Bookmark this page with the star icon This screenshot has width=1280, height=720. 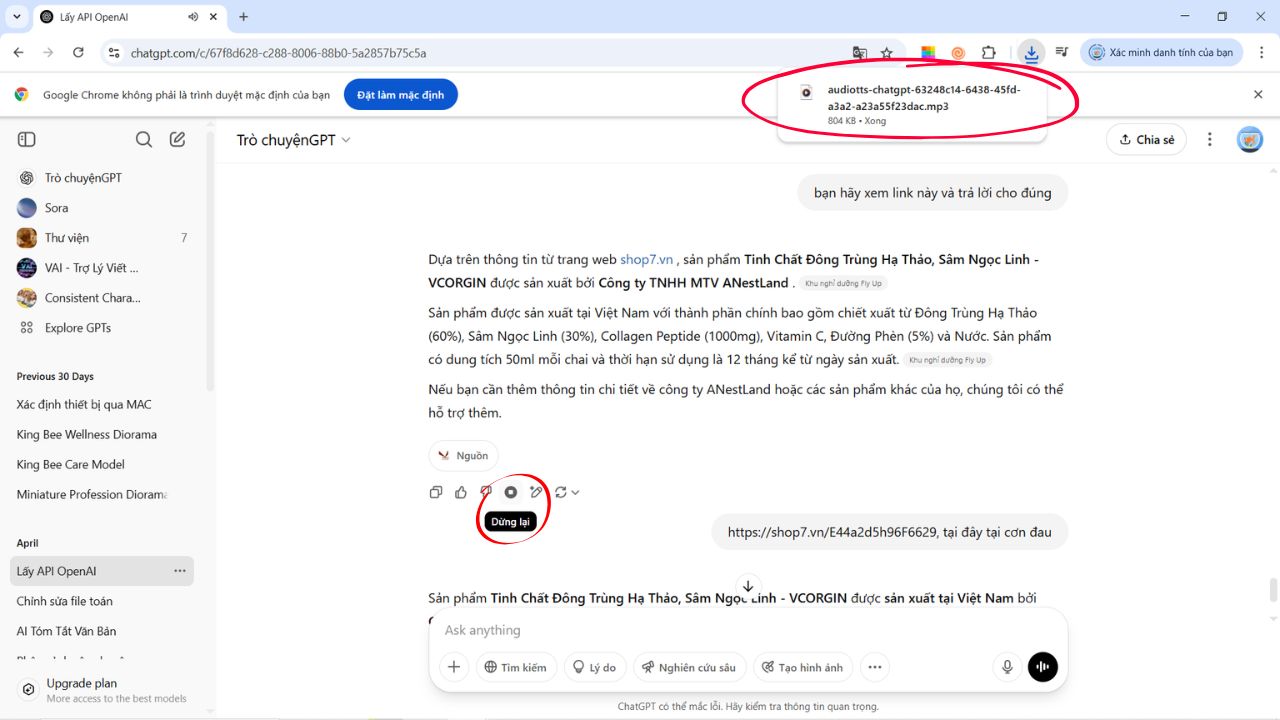[x=886, y=53]
